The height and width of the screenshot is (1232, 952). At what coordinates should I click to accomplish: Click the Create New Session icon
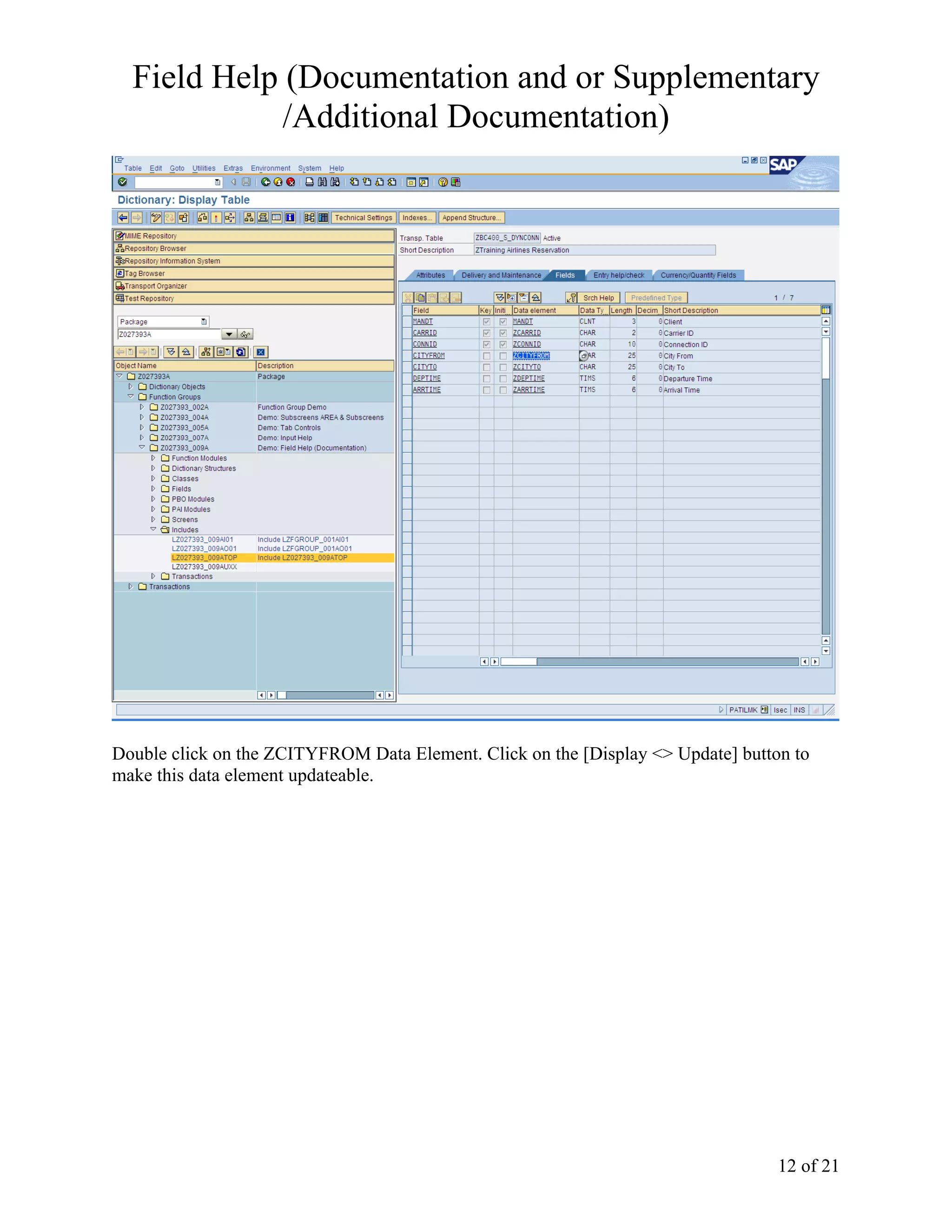click(x=411, y=182)
